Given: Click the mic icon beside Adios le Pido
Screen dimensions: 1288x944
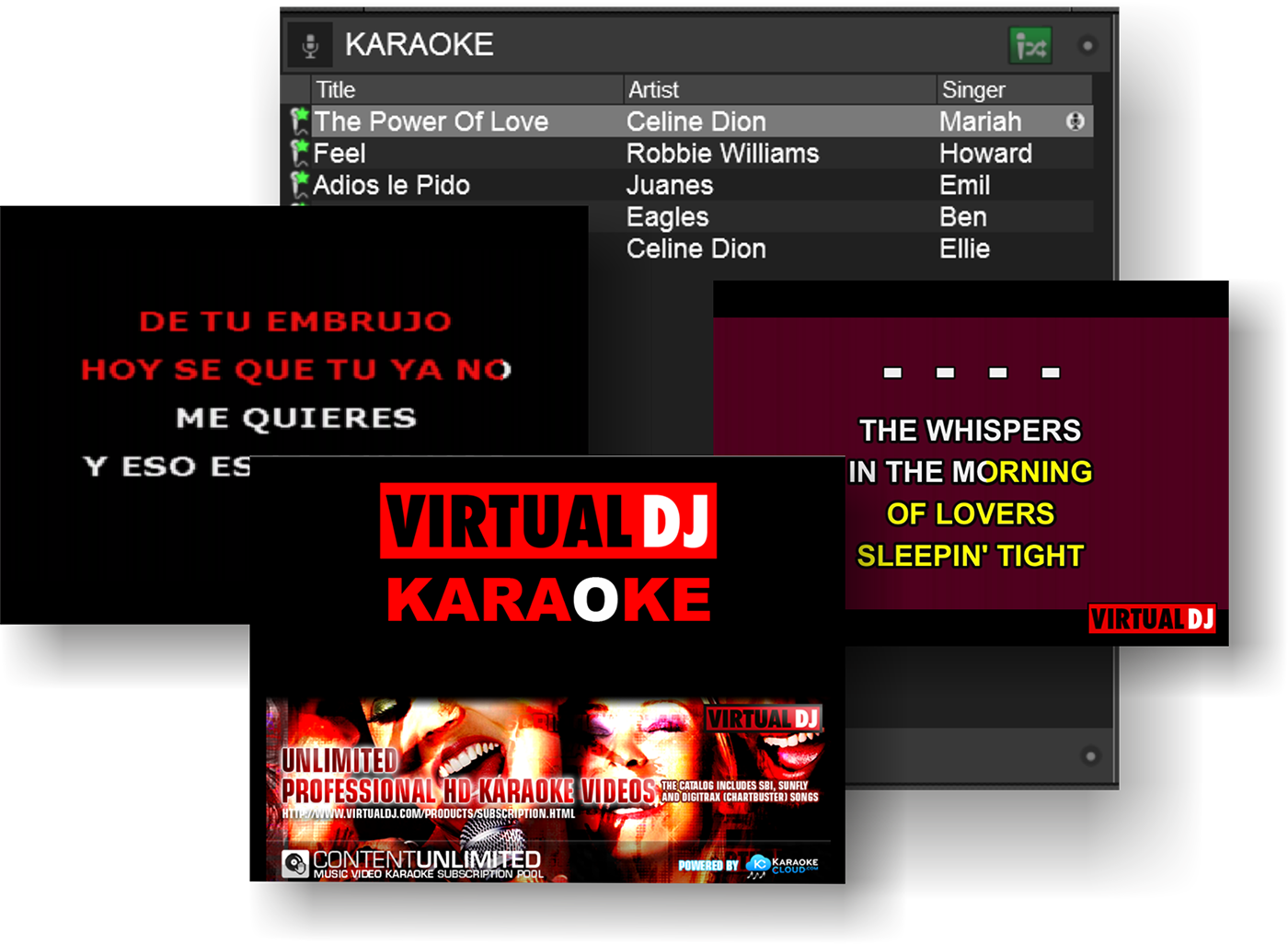Looking at the screenshot, I should [298, 184].
